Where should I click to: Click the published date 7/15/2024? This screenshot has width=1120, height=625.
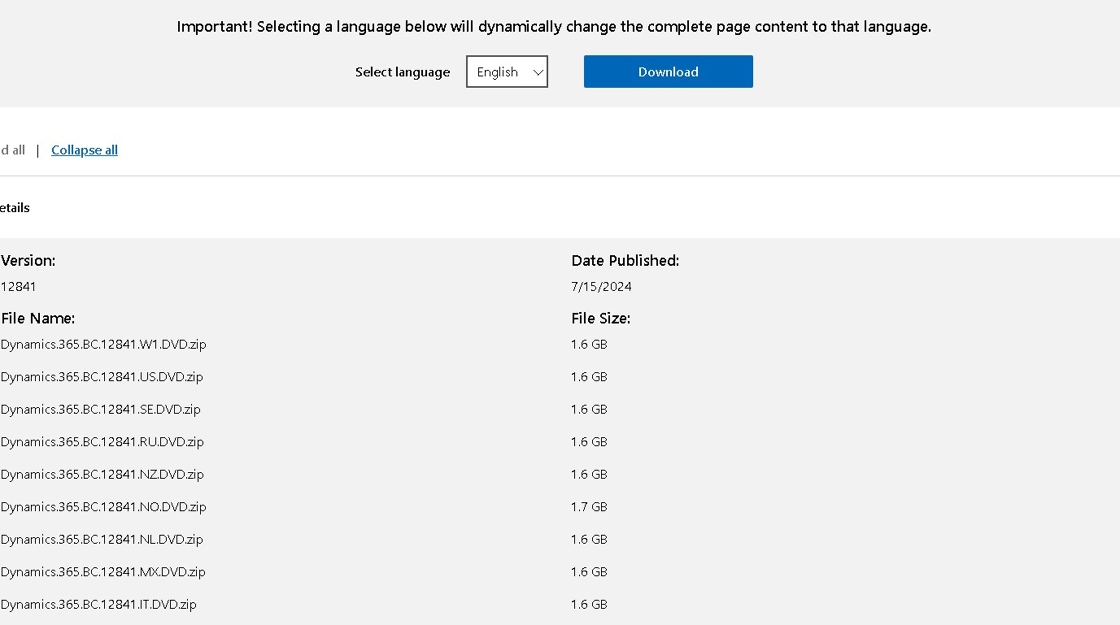tap(601, 286)
